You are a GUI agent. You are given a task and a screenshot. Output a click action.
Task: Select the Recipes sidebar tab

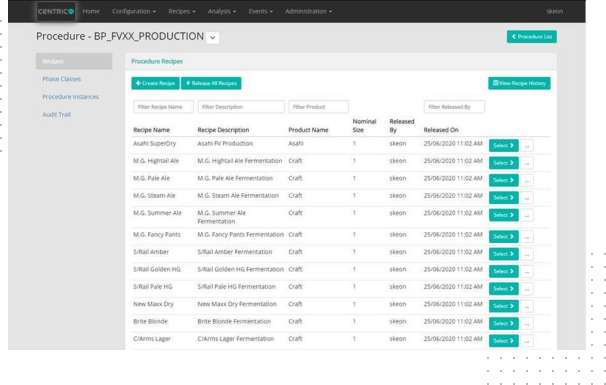[x=74, y=61]
